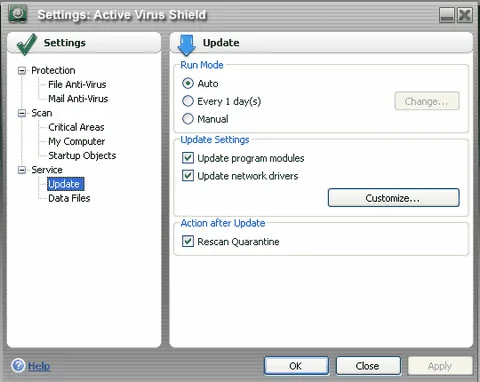This screenshot has width=480, height=382.
Task: Select the Data Files item
Action: [69, 198]
